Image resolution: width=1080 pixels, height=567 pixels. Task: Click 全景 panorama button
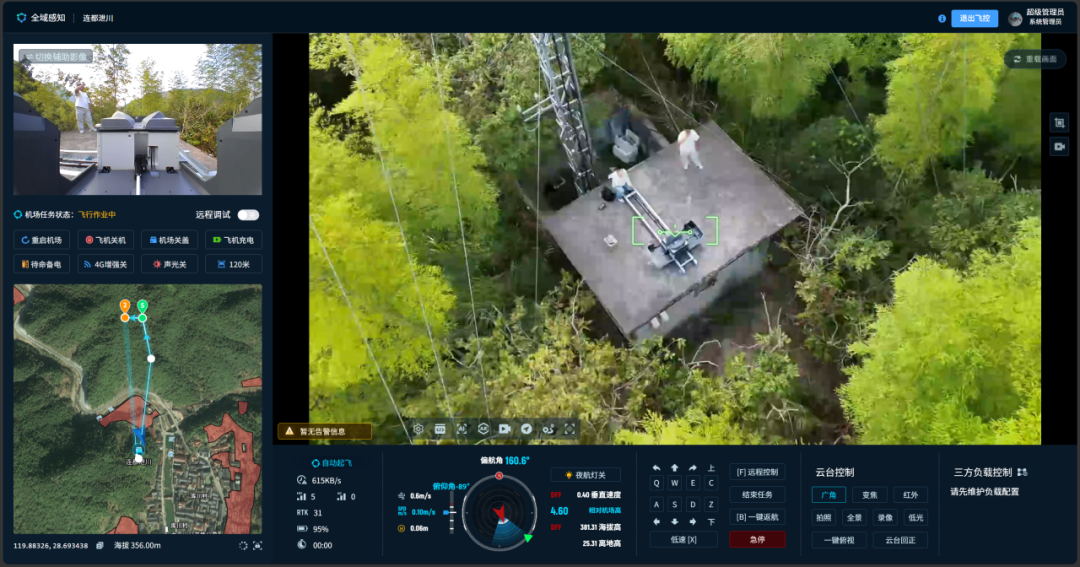854,517
